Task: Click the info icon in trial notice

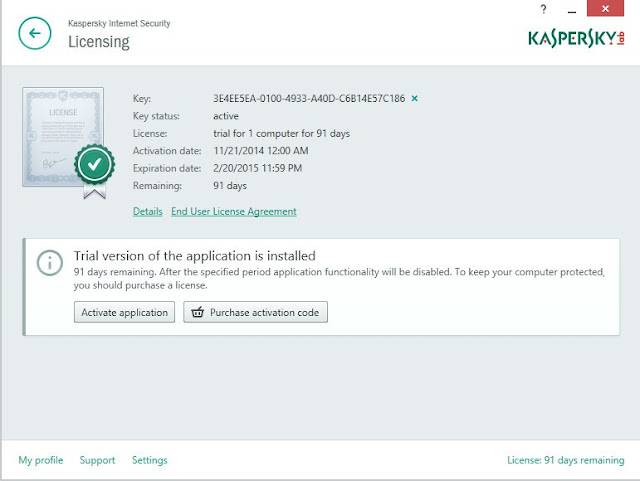Action: click(50, 263)
